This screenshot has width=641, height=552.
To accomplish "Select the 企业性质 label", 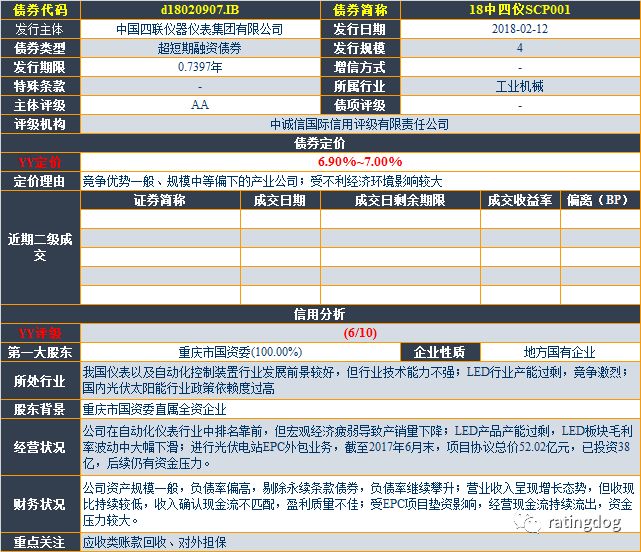I will click(440, 352).
